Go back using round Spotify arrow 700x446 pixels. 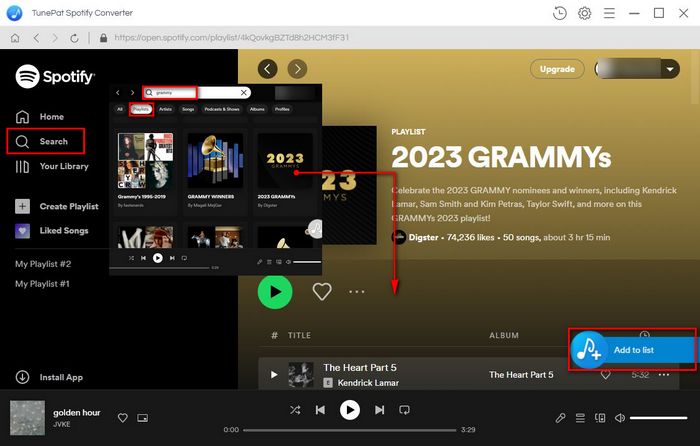point(267,69)
